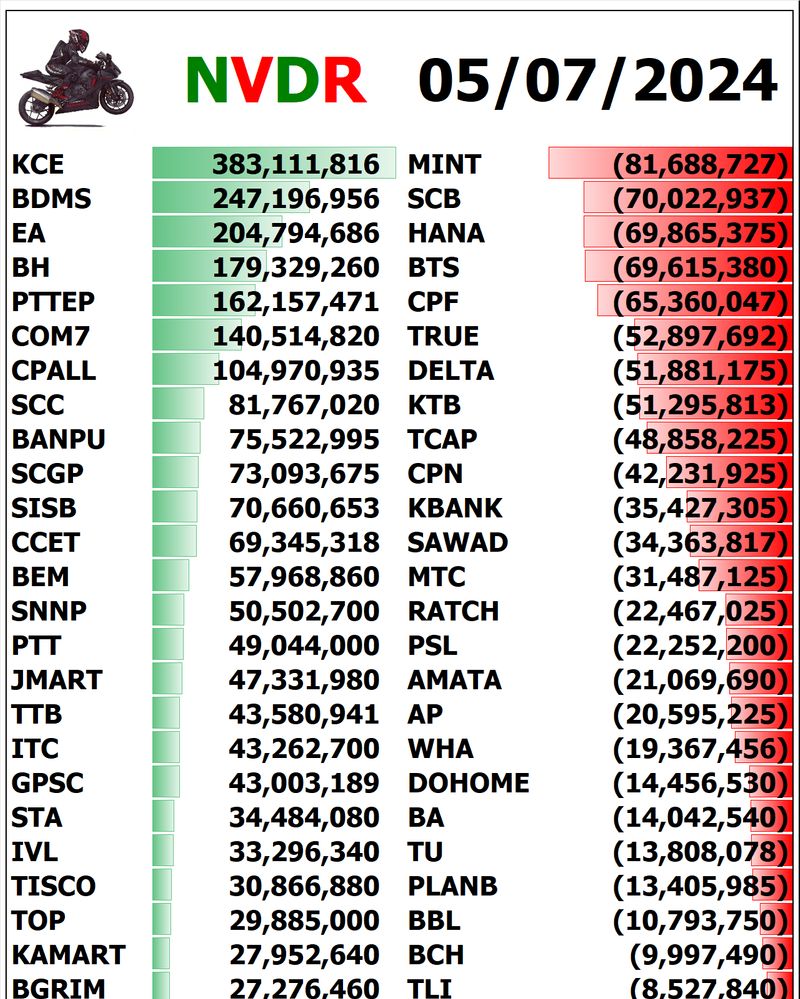Click the TISCO value 30,866,880
Viewport: 800px width, 999px height.
pyautogui.click(x=304, y=886)
